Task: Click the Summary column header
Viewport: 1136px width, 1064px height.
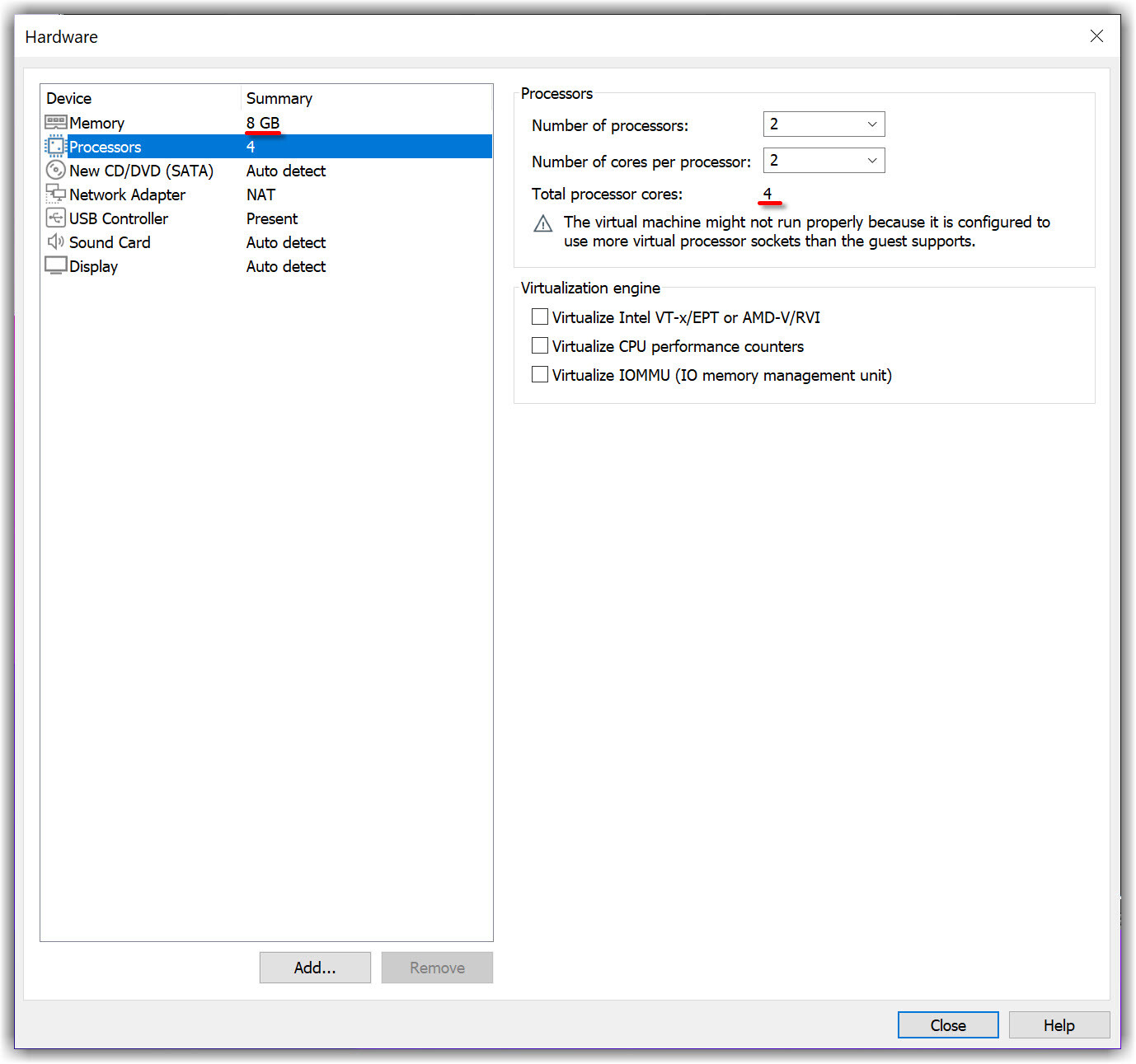Action: [x=367, y=98]
